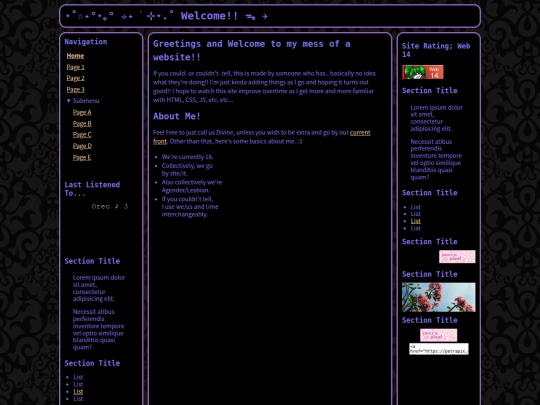This screenshot has width=540, height=405.
Task: Click the 'Last Listened To...' heading
Action: pos(92,189)
